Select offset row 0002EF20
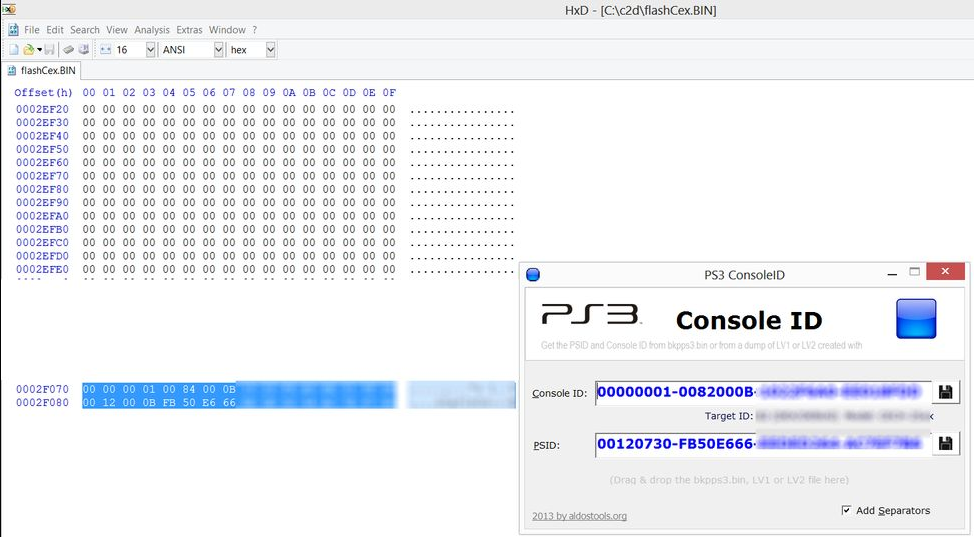This screenshot has width=974, height=537. pos(42,109)
